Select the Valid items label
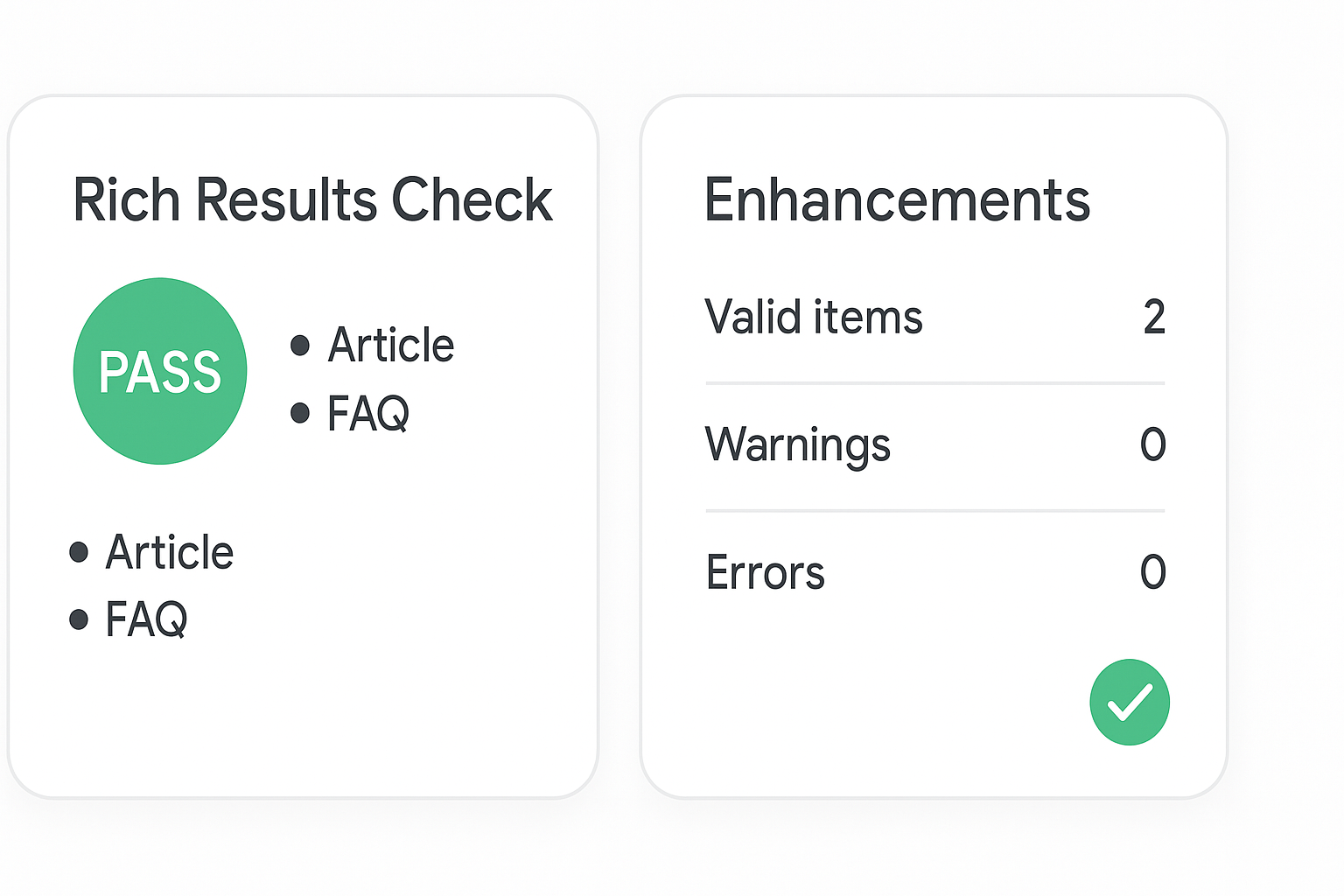1344x896 pixels. pos(813,317)
